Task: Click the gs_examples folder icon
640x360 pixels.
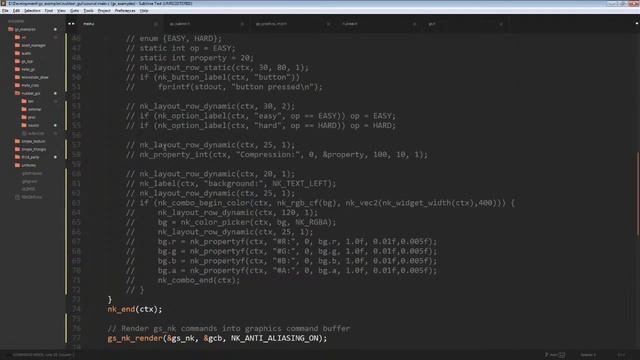Action: (x=11, y=29)
